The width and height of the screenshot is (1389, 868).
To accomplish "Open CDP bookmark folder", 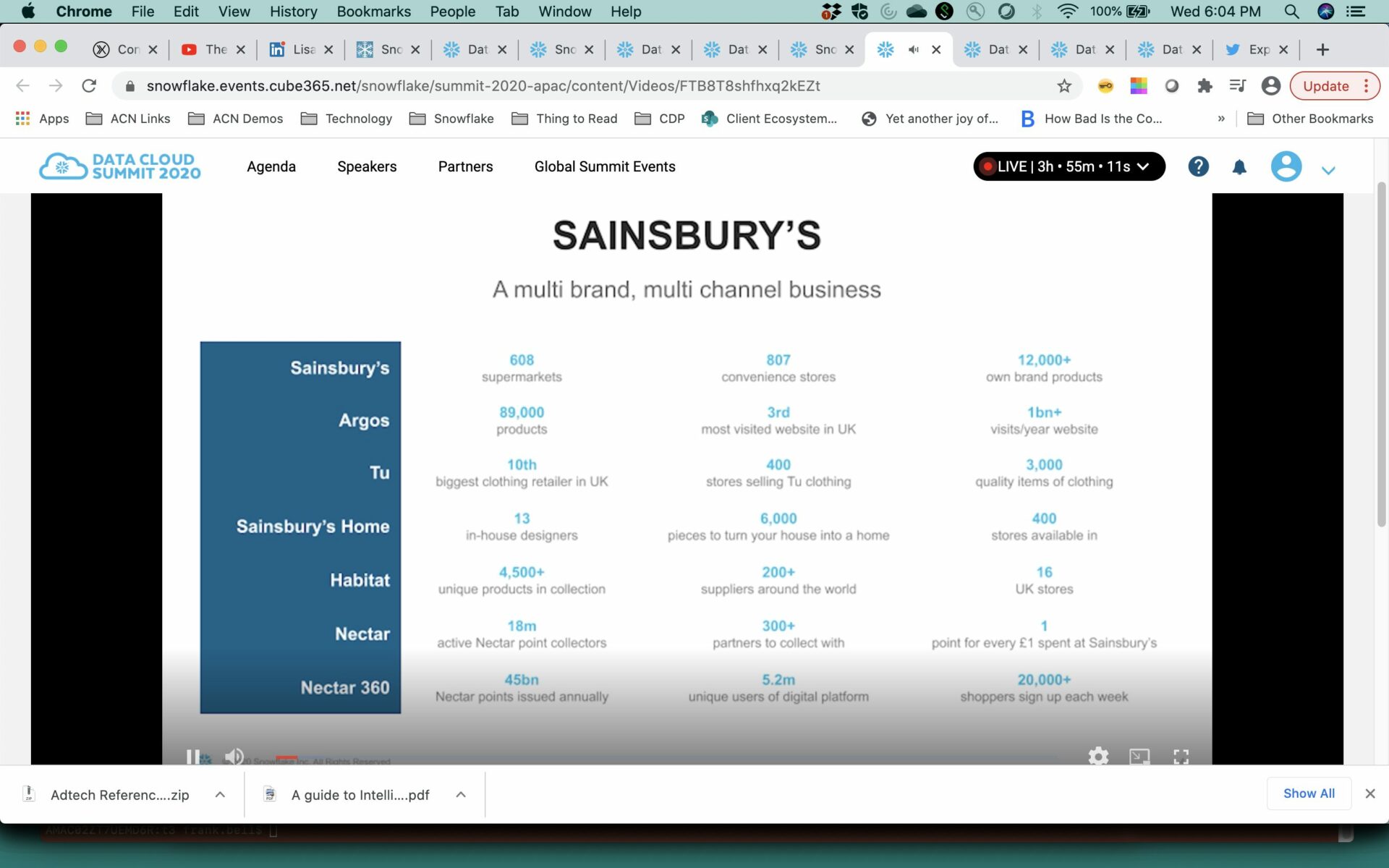I will tap(659, 119).
